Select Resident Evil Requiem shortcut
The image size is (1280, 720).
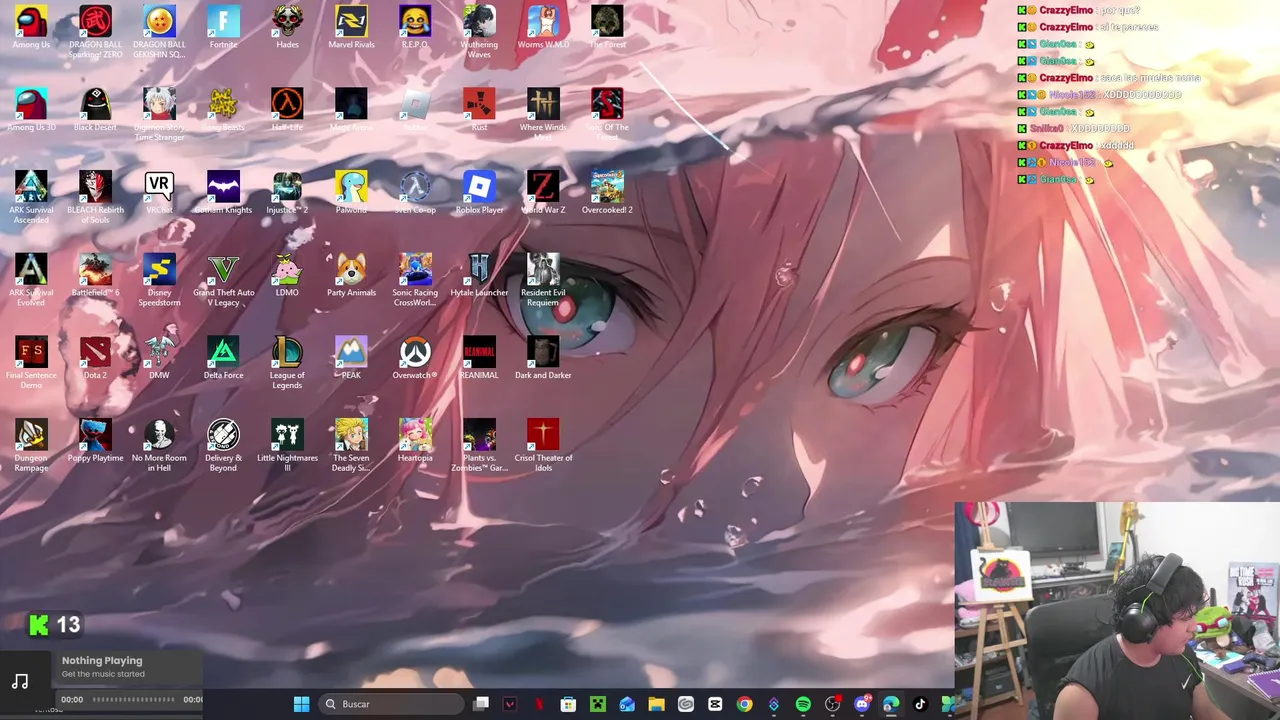click(543, 281)
